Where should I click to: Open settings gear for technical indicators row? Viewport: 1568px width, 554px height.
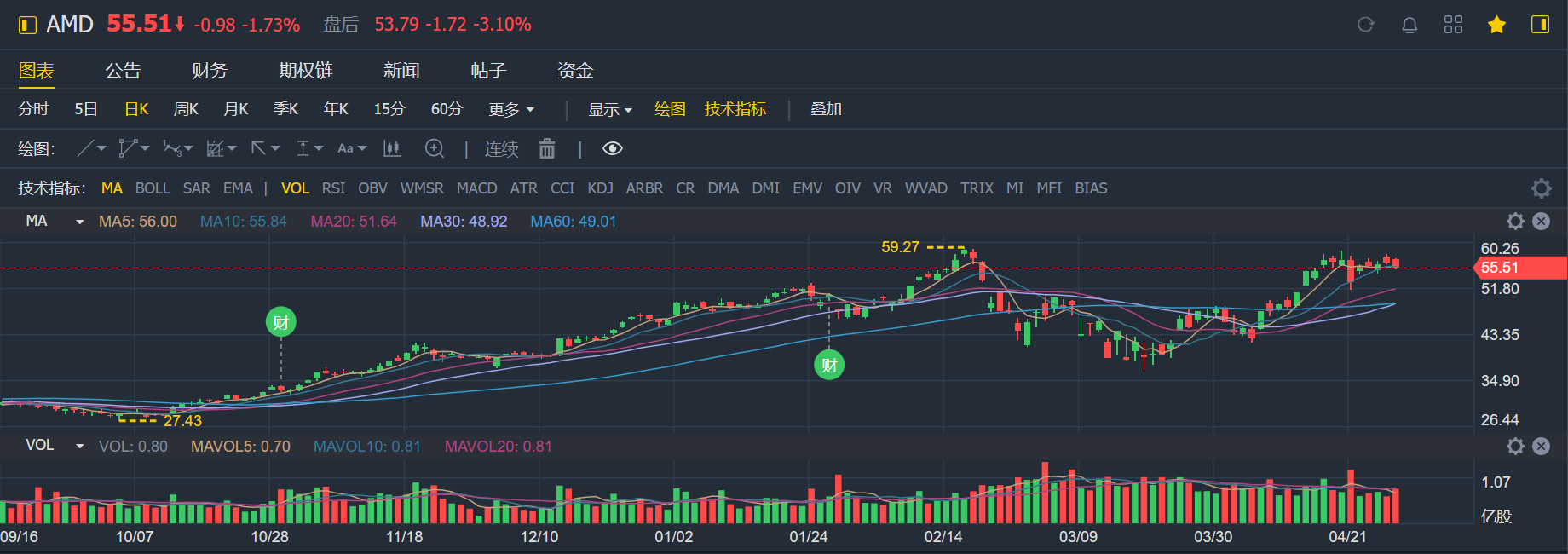[1541, 188]
